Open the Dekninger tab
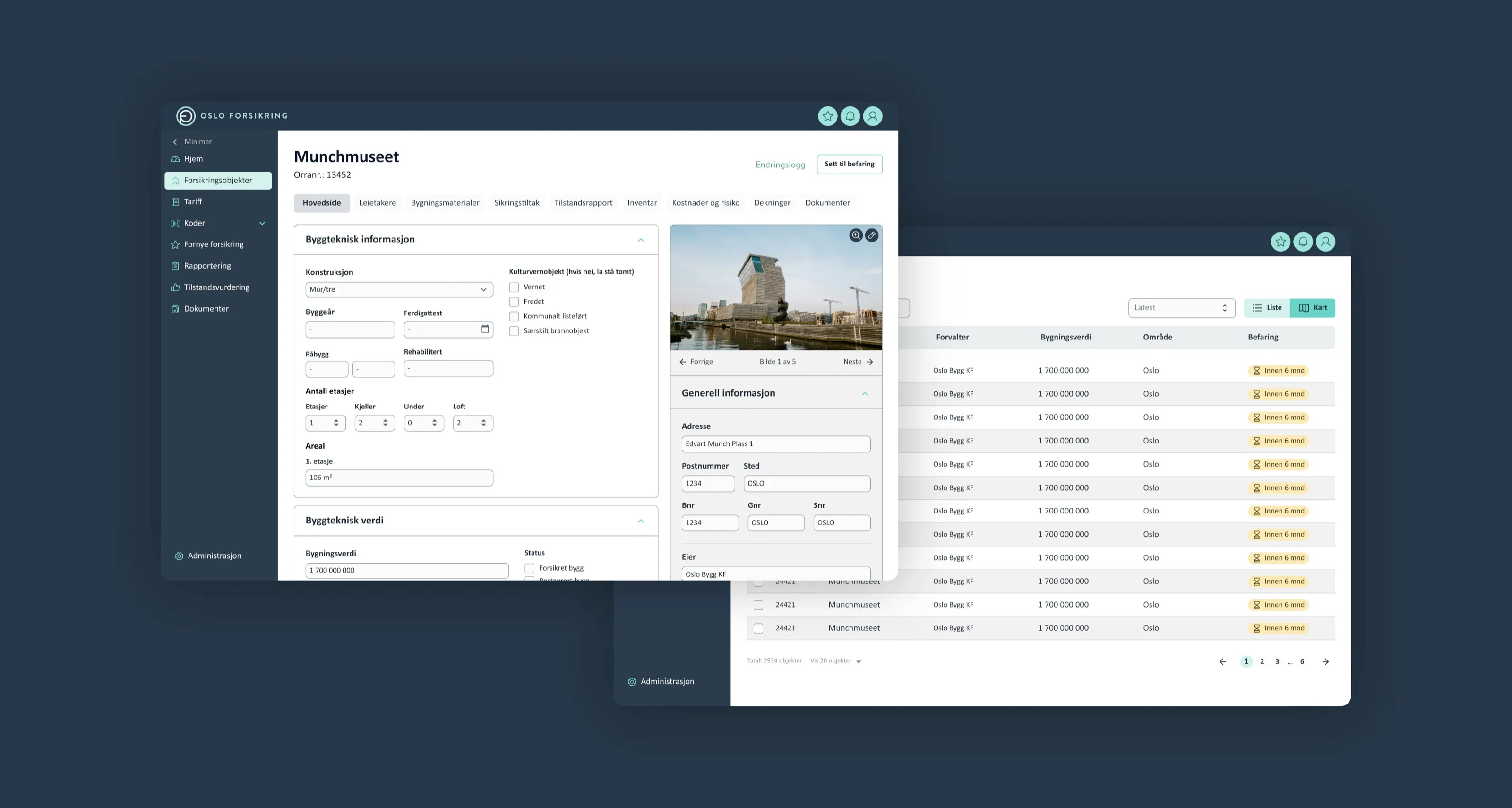Screen dimensions: 1512x808 [x=773, y=203]
